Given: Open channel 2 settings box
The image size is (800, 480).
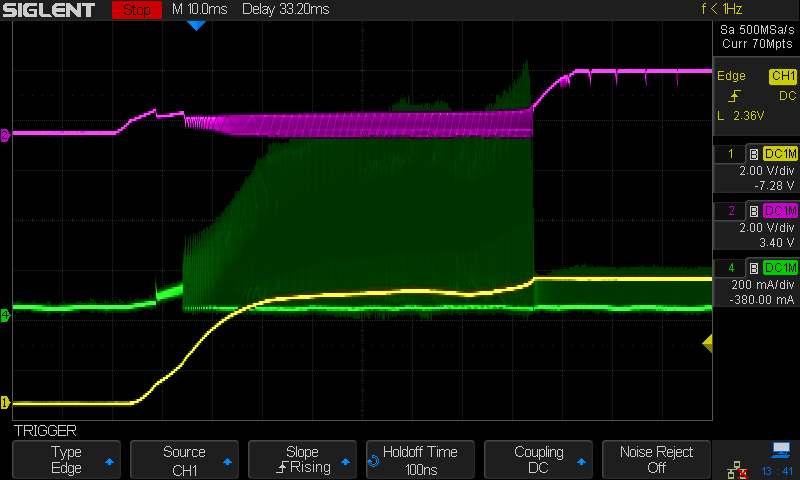Looking at the screenshot, I should coord(756,226).
